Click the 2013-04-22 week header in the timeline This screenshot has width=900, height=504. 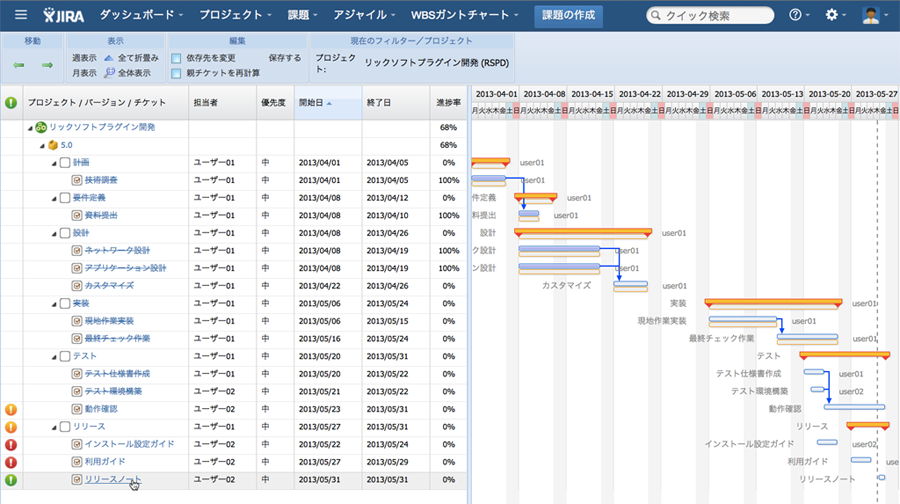pyautogui.click(x=639, y=94)
